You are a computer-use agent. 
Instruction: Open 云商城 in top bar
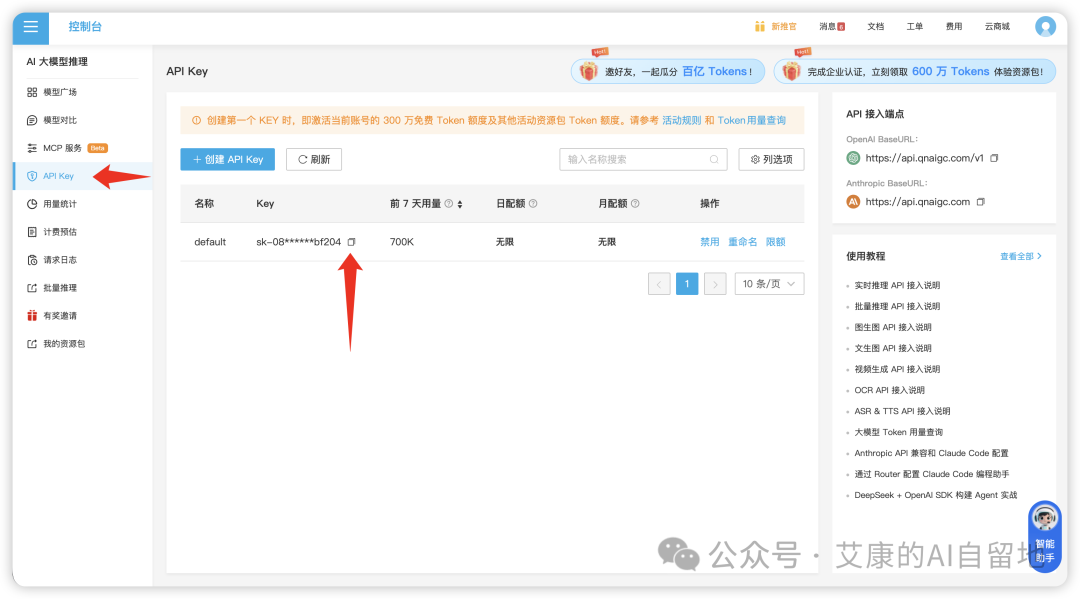tap(997, 26)
